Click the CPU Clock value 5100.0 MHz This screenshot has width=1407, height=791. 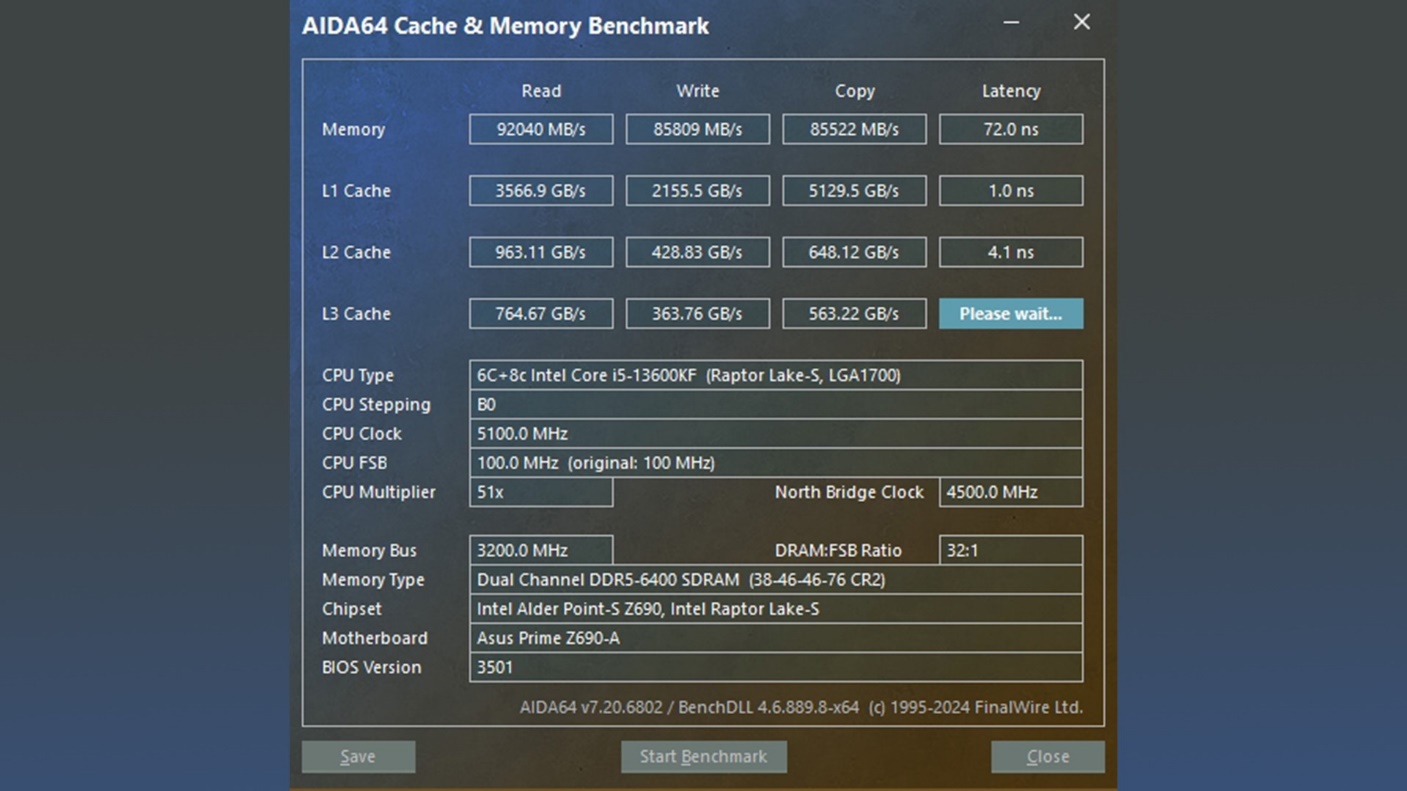pos(776,434)
